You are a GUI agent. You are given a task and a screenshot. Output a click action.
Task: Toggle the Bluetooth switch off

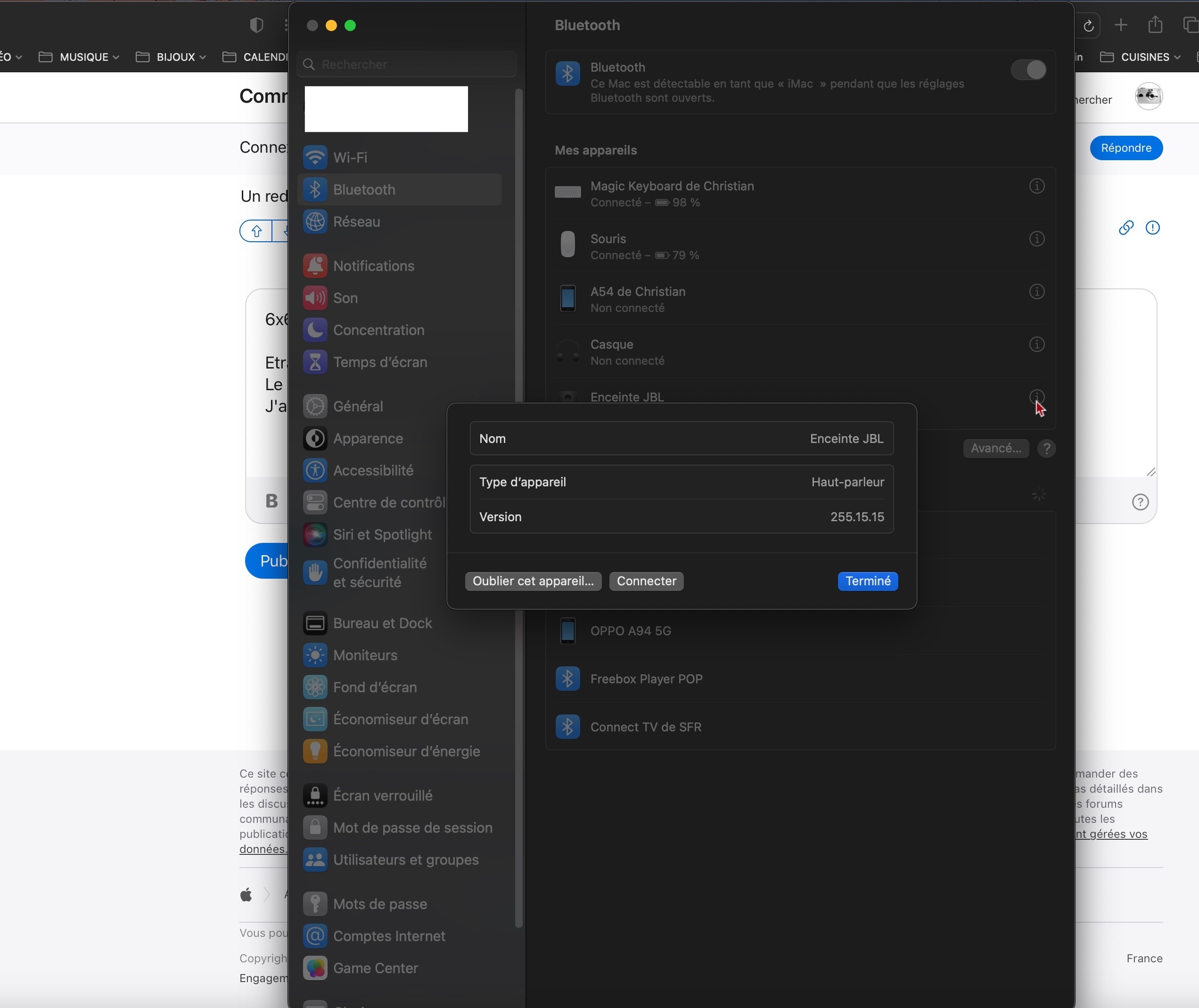tap(1028, 70)
